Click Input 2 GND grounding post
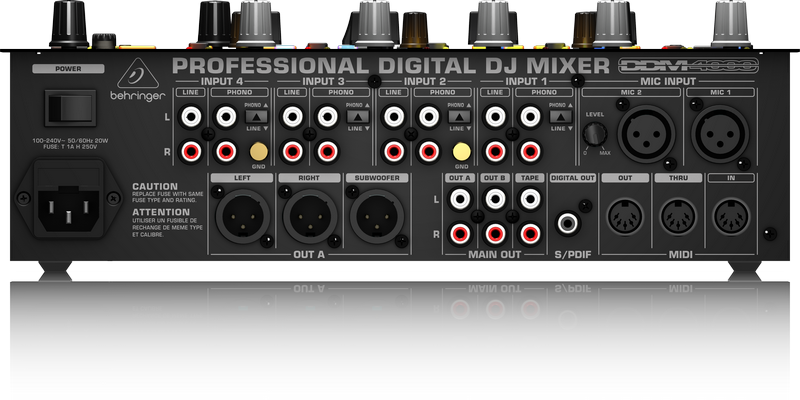The image size is (800, 400). tap(462, 152)
